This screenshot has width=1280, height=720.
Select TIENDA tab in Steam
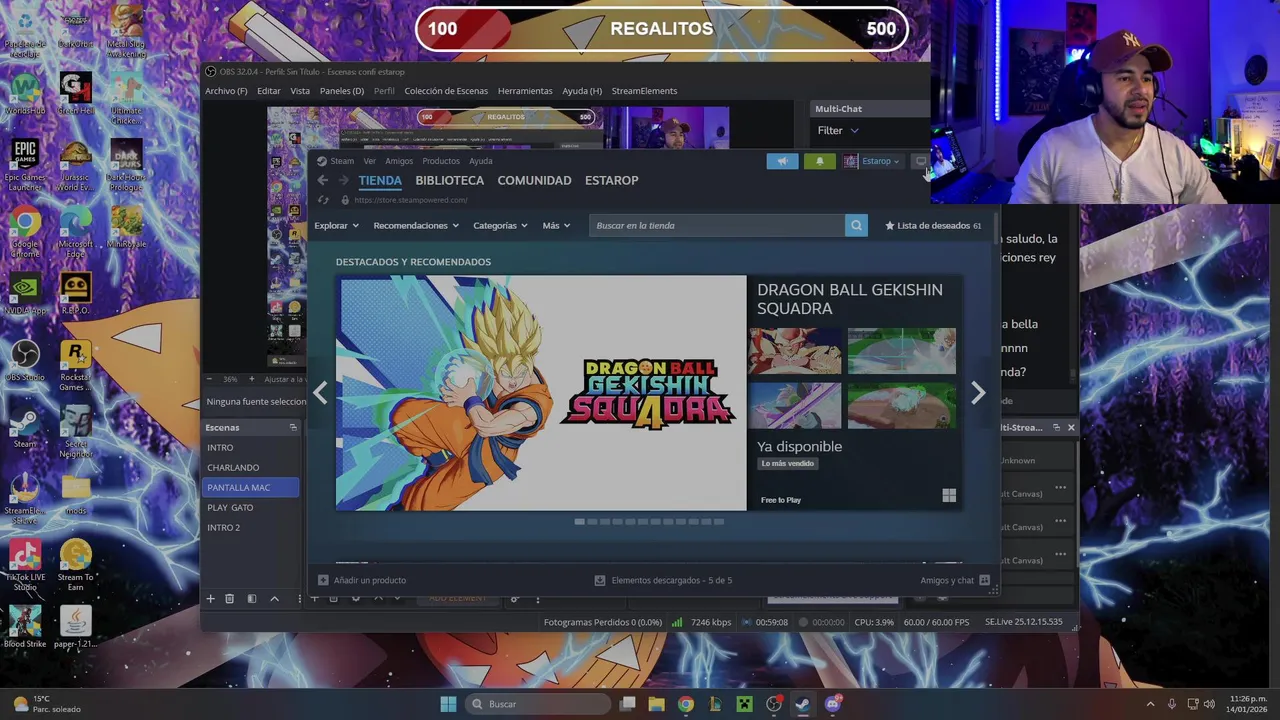pos(380,180)
